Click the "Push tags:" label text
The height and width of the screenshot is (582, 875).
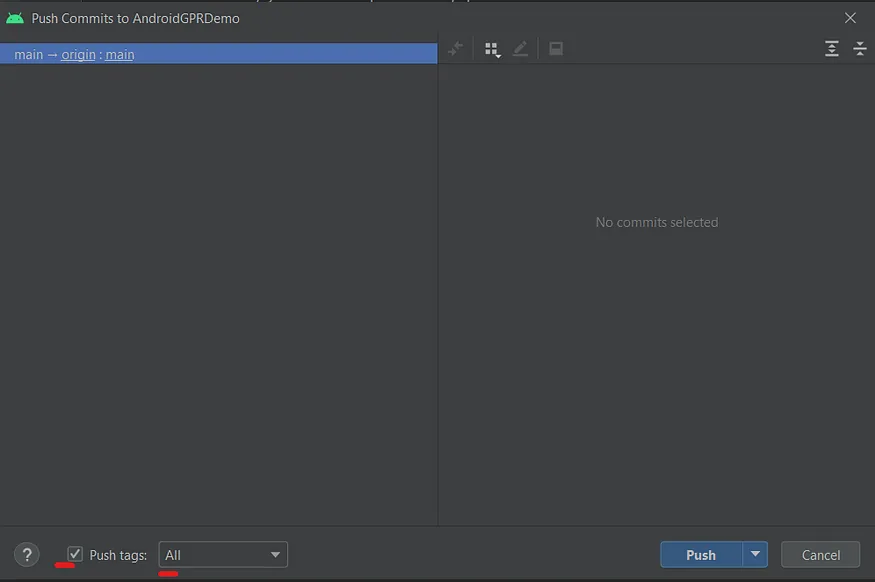[118, 555]
